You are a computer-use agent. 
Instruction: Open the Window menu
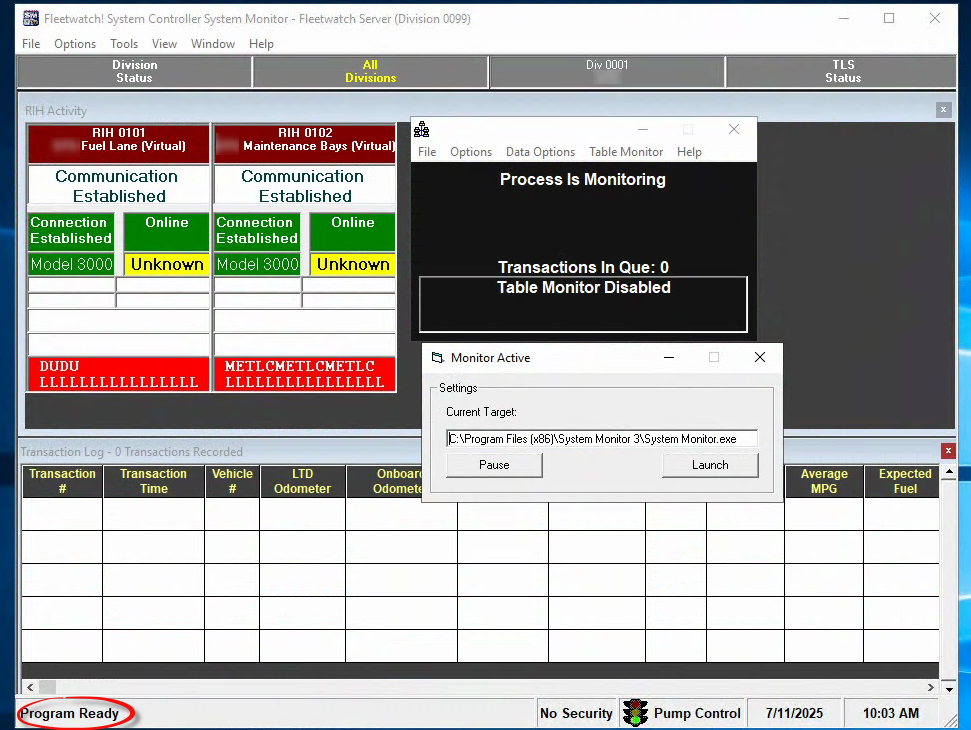coord(213,44)
